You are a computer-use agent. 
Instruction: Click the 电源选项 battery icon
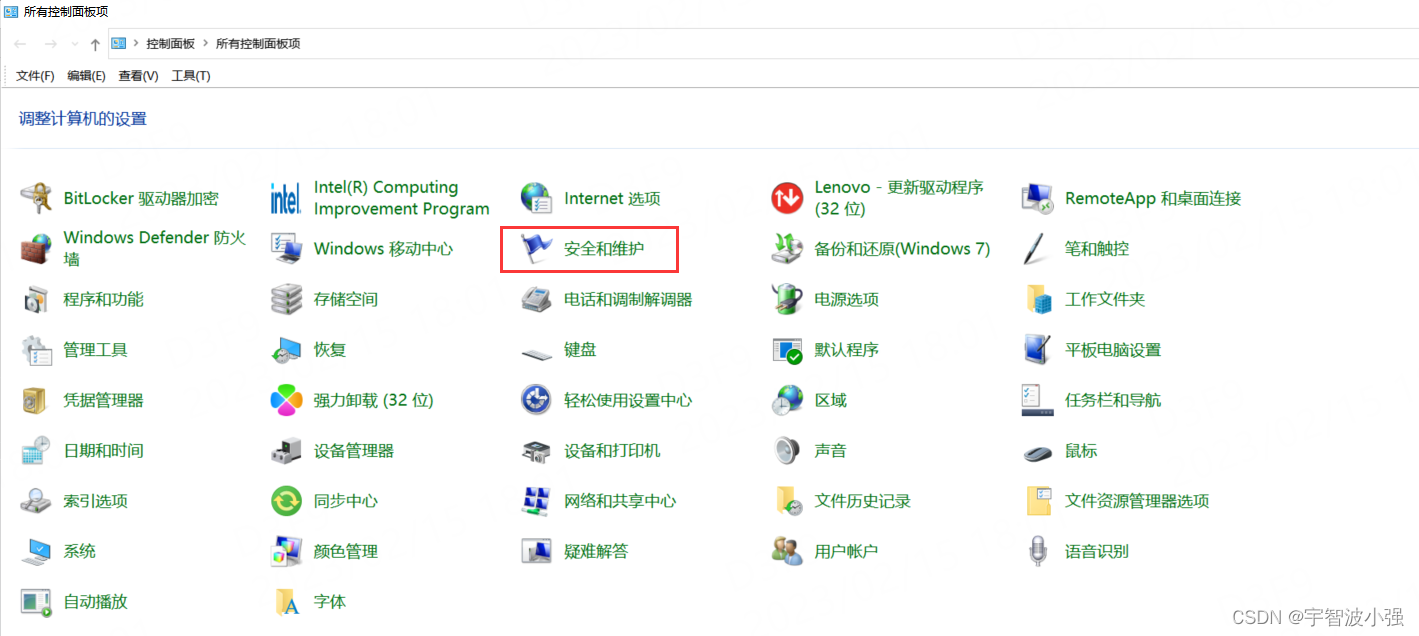[788, 299]
